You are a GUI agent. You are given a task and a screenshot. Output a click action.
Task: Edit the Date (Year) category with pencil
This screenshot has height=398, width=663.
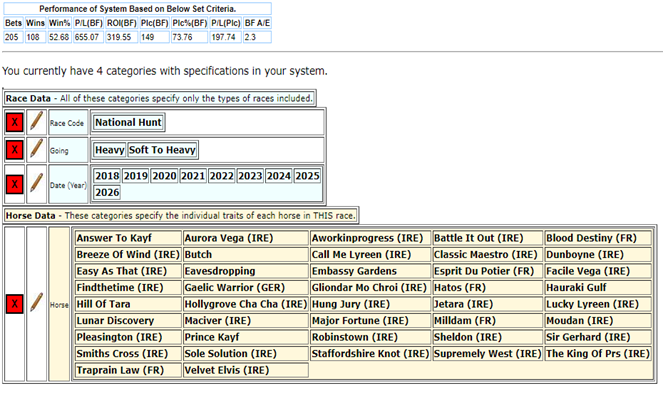[x=36, y=184]
